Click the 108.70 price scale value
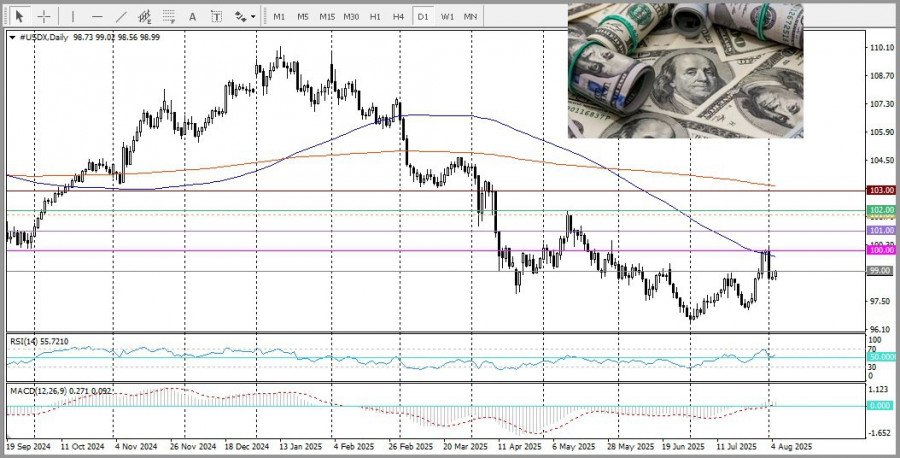The height and width of the screenshot is (458, 900). tap(882, 76)
